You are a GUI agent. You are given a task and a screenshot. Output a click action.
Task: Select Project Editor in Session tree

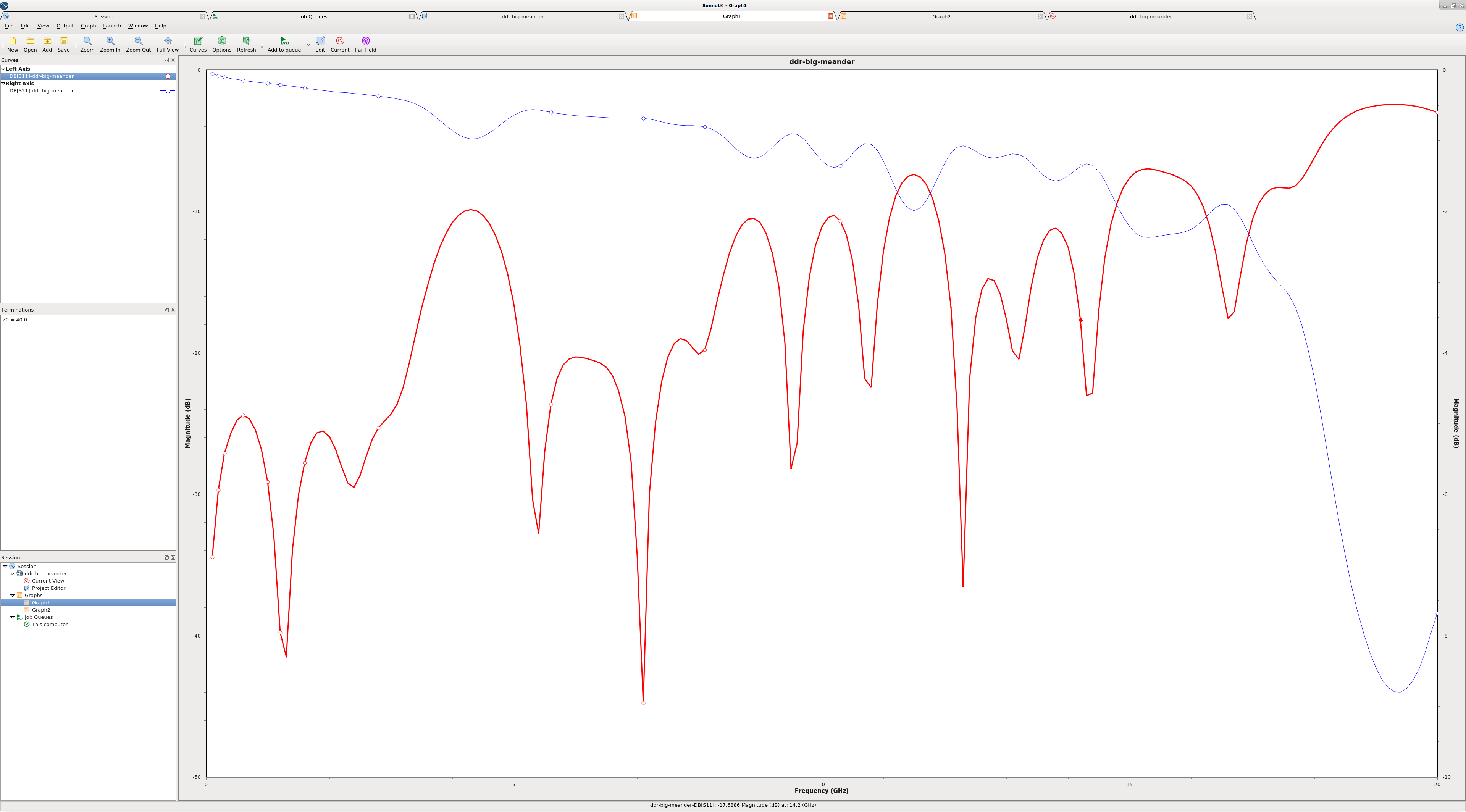[48, 588]
